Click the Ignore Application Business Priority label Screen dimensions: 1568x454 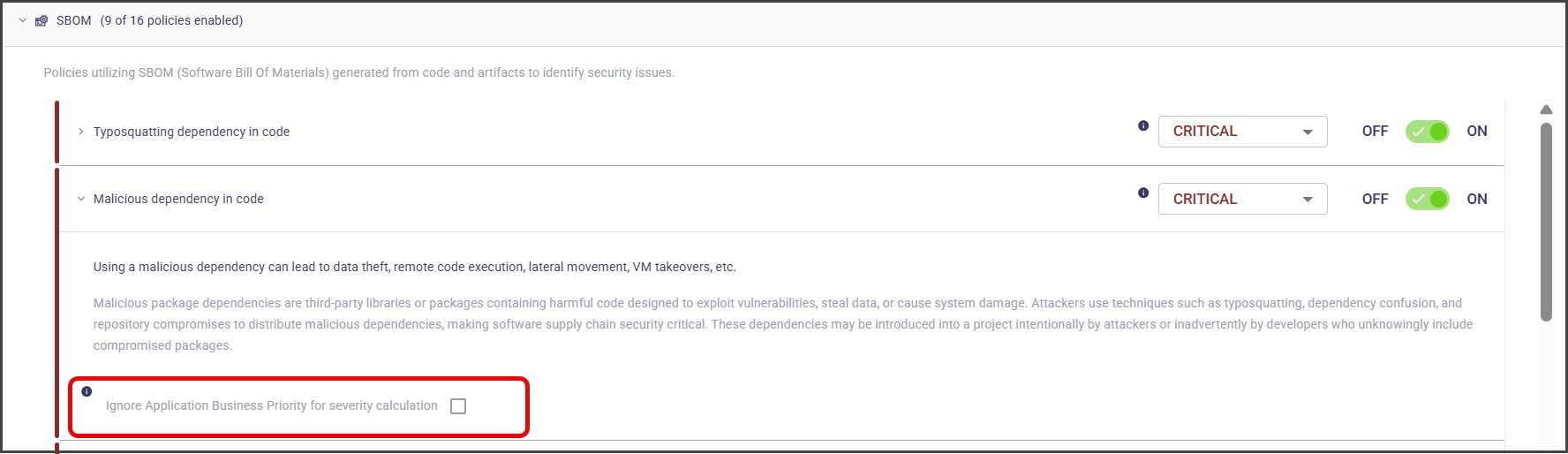(x=271, y=405)
